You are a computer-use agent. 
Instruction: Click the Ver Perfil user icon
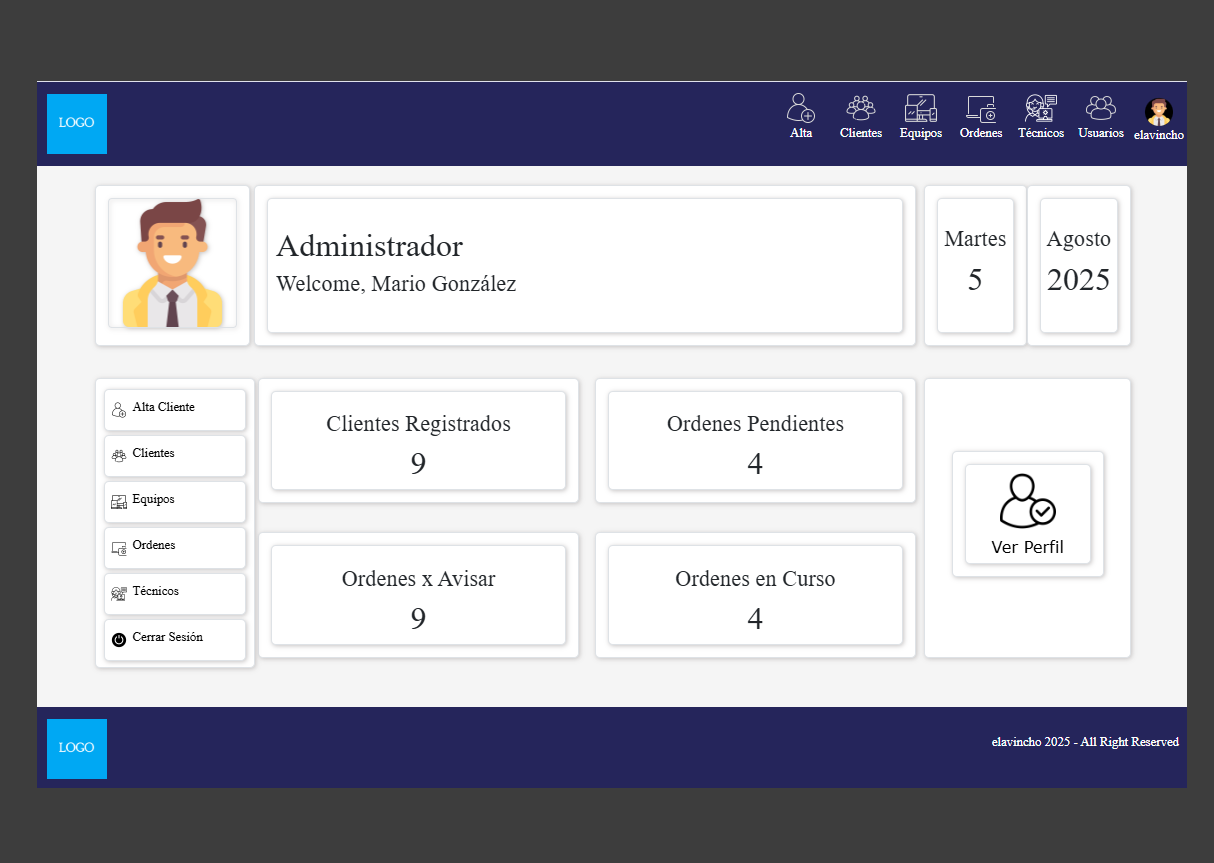pos(1027,502)
